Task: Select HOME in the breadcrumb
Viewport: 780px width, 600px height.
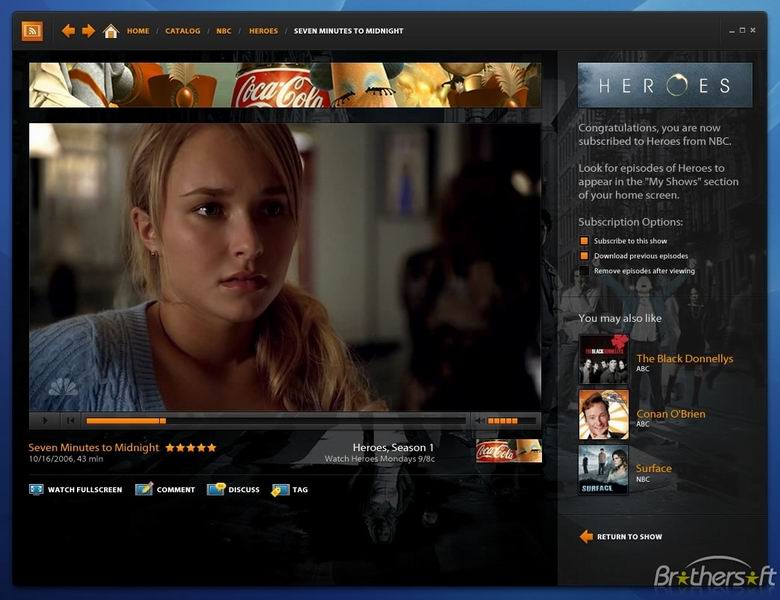Action: [138, 31]
